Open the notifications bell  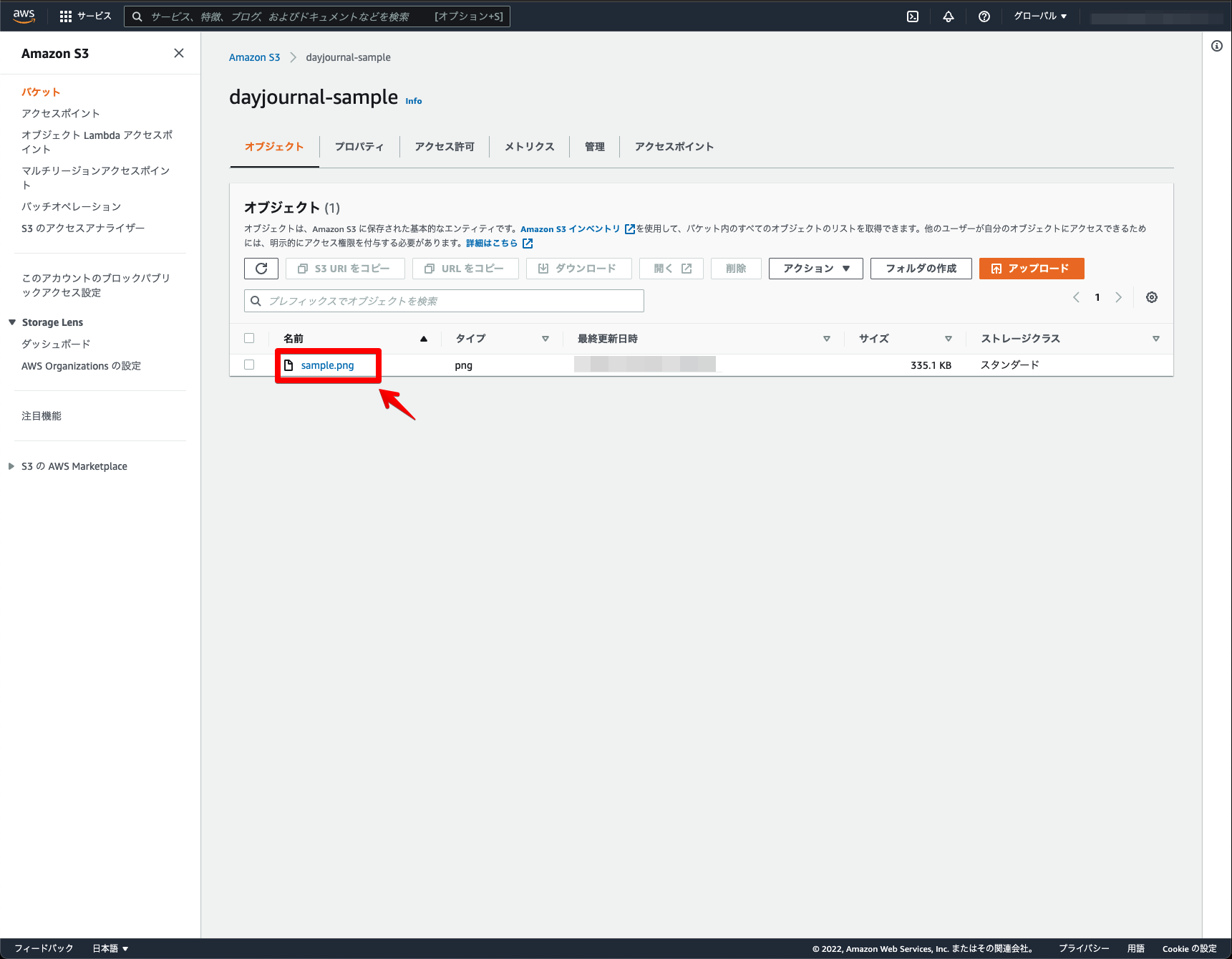pos(949,16)
